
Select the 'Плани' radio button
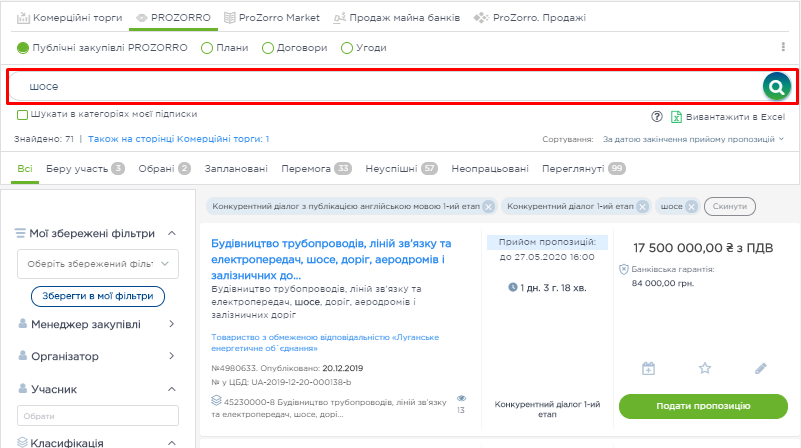[207, 47]
